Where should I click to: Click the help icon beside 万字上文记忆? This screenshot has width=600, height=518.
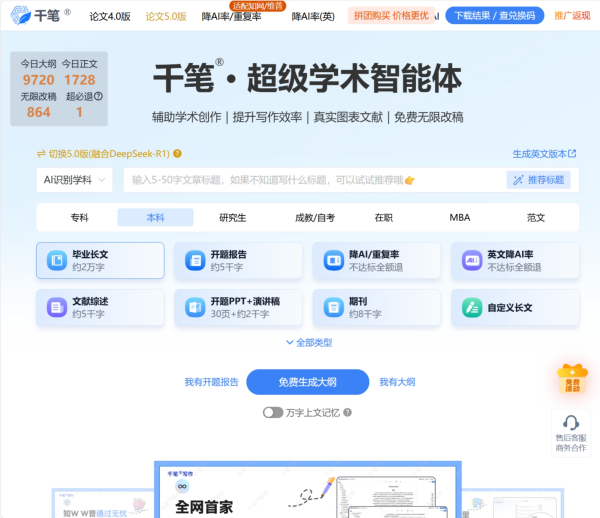pos(347,412)
